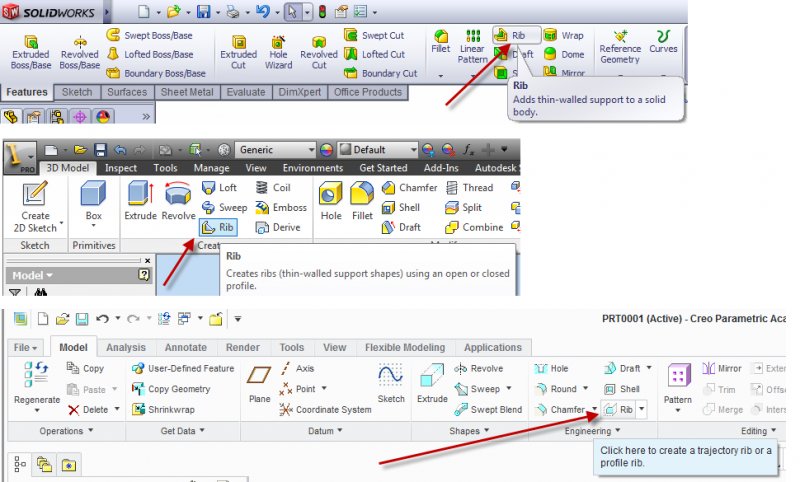Open the Hole Wizard tool
Image resolution: width=800 pixels, height=482 pixels.
click(278, 52)
